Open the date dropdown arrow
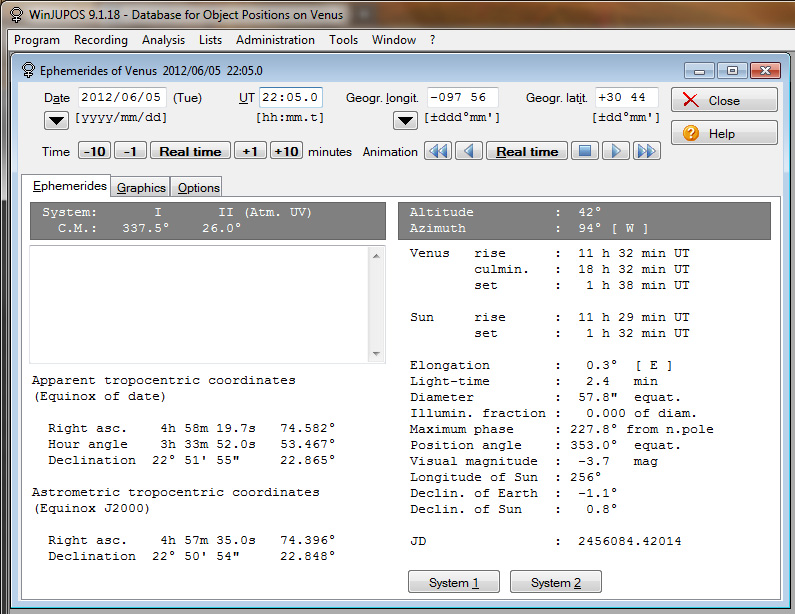Viewport: 795px width, 614px height. 57,120
